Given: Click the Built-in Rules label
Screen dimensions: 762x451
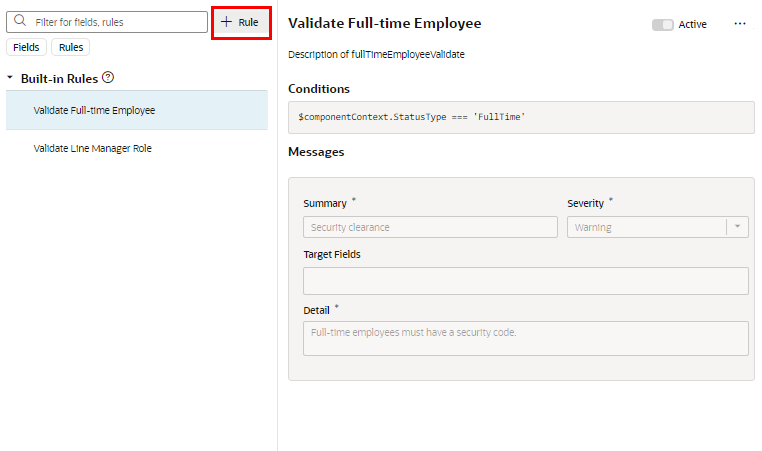Looking at the screenshot, I should click(x=59, y=79).
